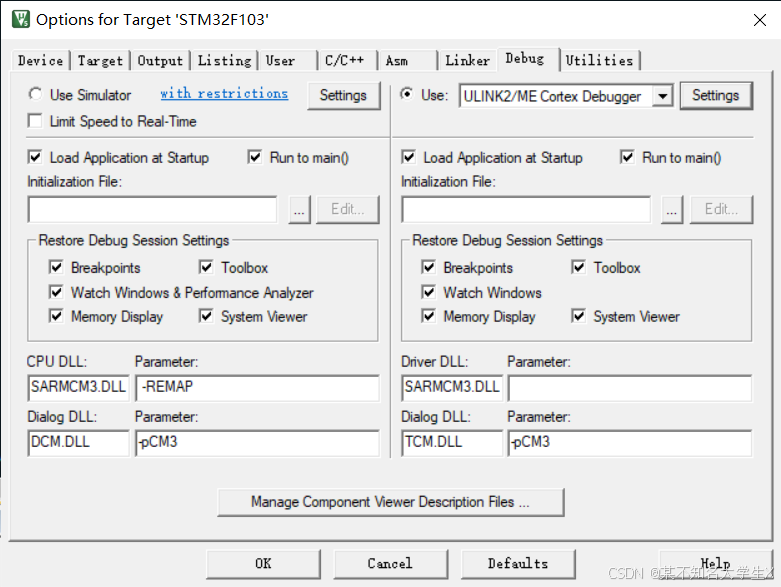Screen dimensions: 781x587
Task: Click the simulator Settings button
Action: [343, 96]
